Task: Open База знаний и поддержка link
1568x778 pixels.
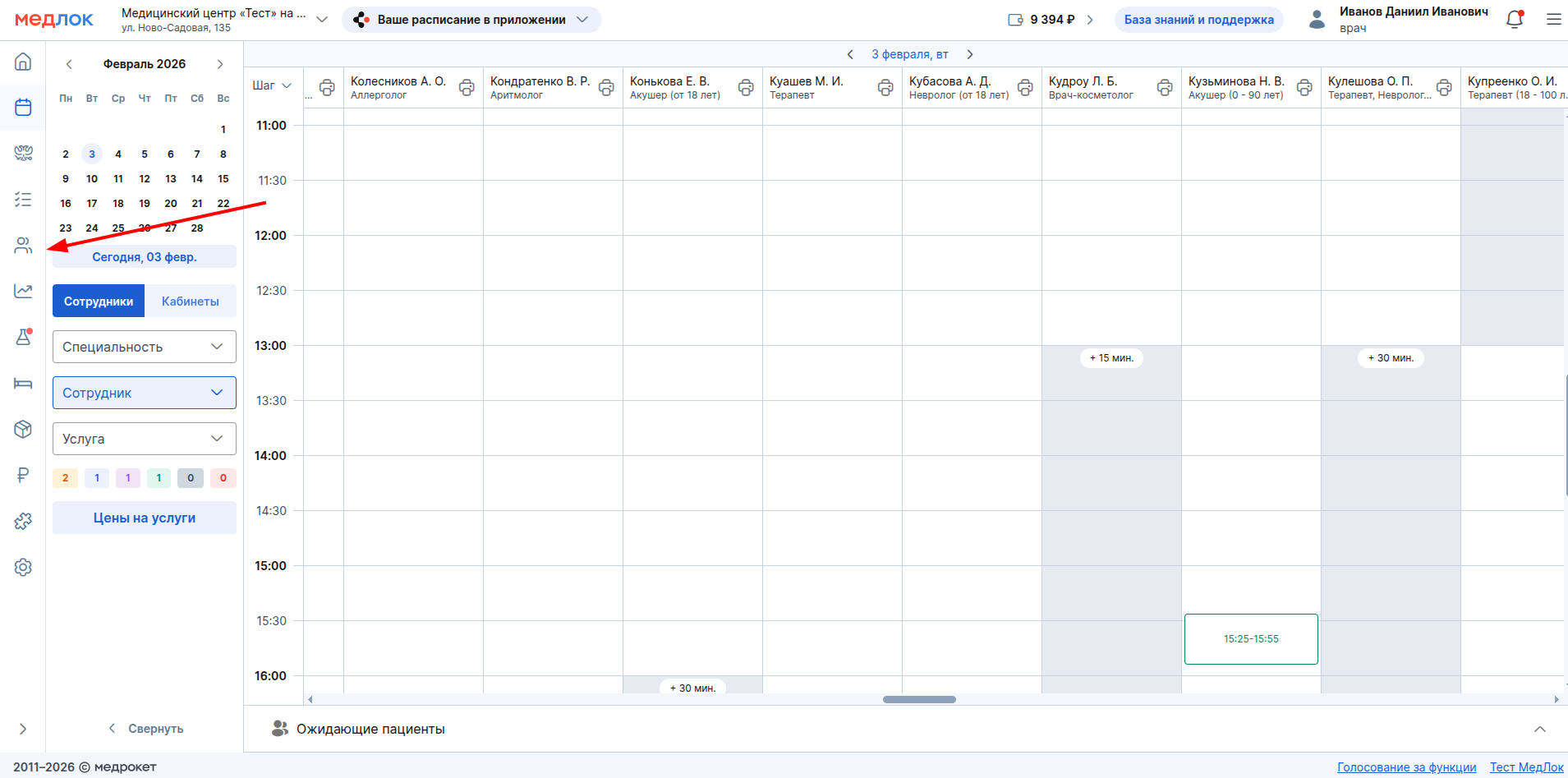Action: (x=1198, y=20)
